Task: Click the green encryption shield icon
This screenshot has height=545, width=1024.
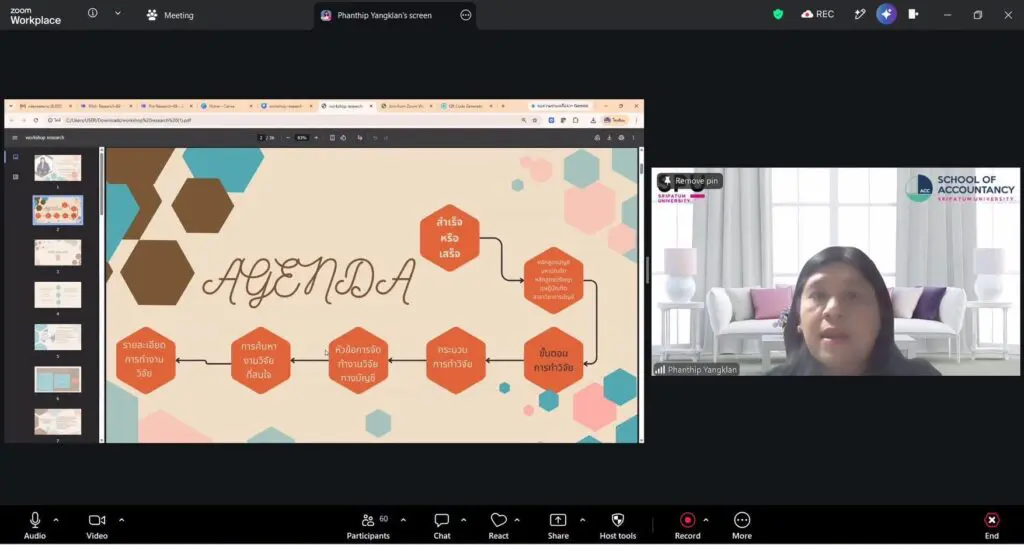Action: click(x=778, y=14)
